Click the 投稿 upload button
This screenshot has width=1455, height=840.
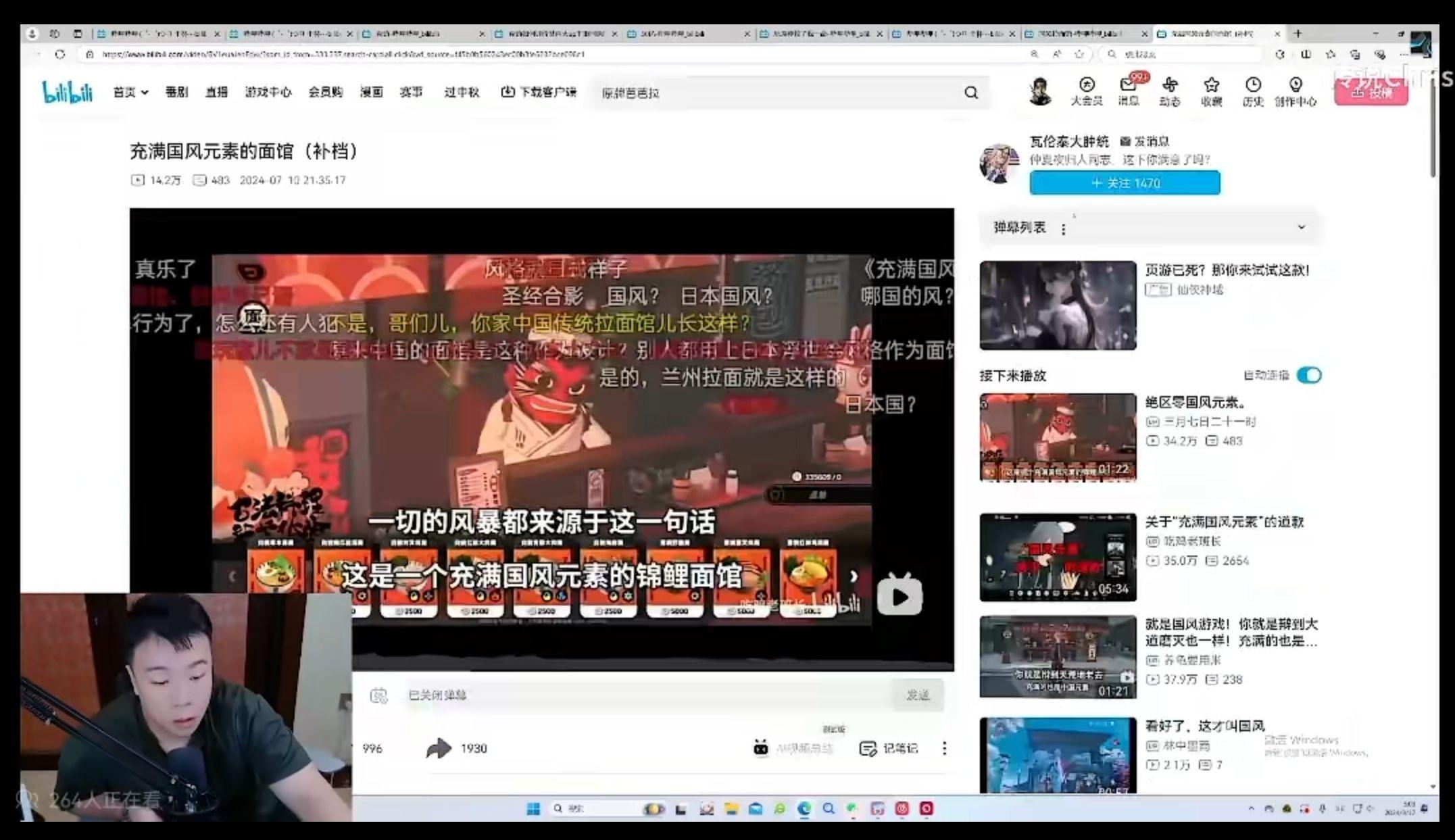1371,93
